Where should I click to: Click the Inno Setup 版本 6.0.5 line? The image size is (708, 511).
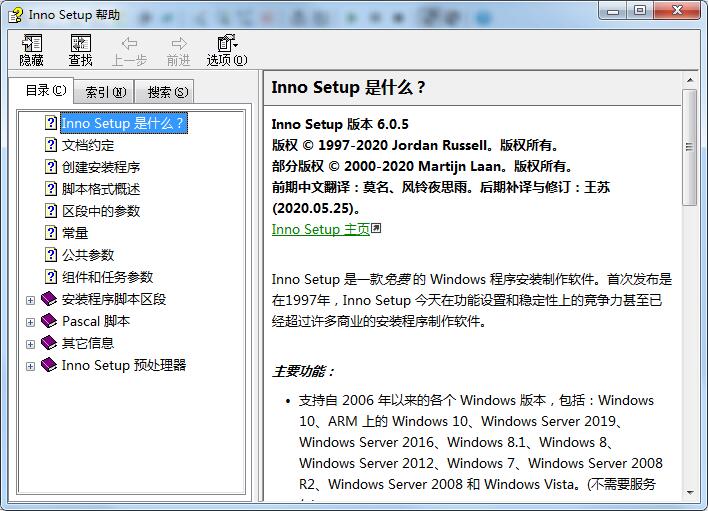340,124
